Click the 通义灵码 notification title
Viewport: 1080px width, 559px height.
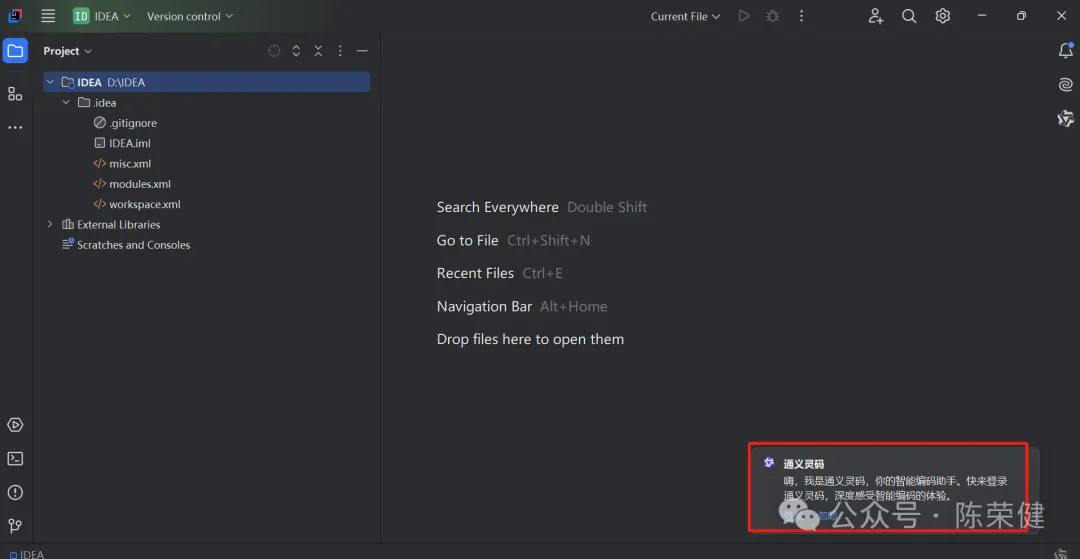pyautogui.click(x=804, y=464)
